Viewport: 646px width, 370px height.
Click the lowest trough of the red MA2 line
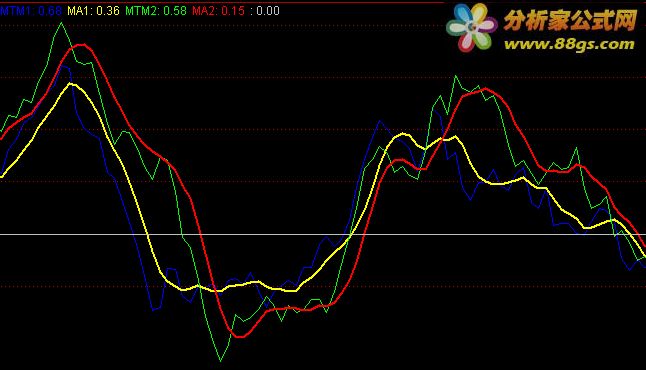click(x=239, y=337)
